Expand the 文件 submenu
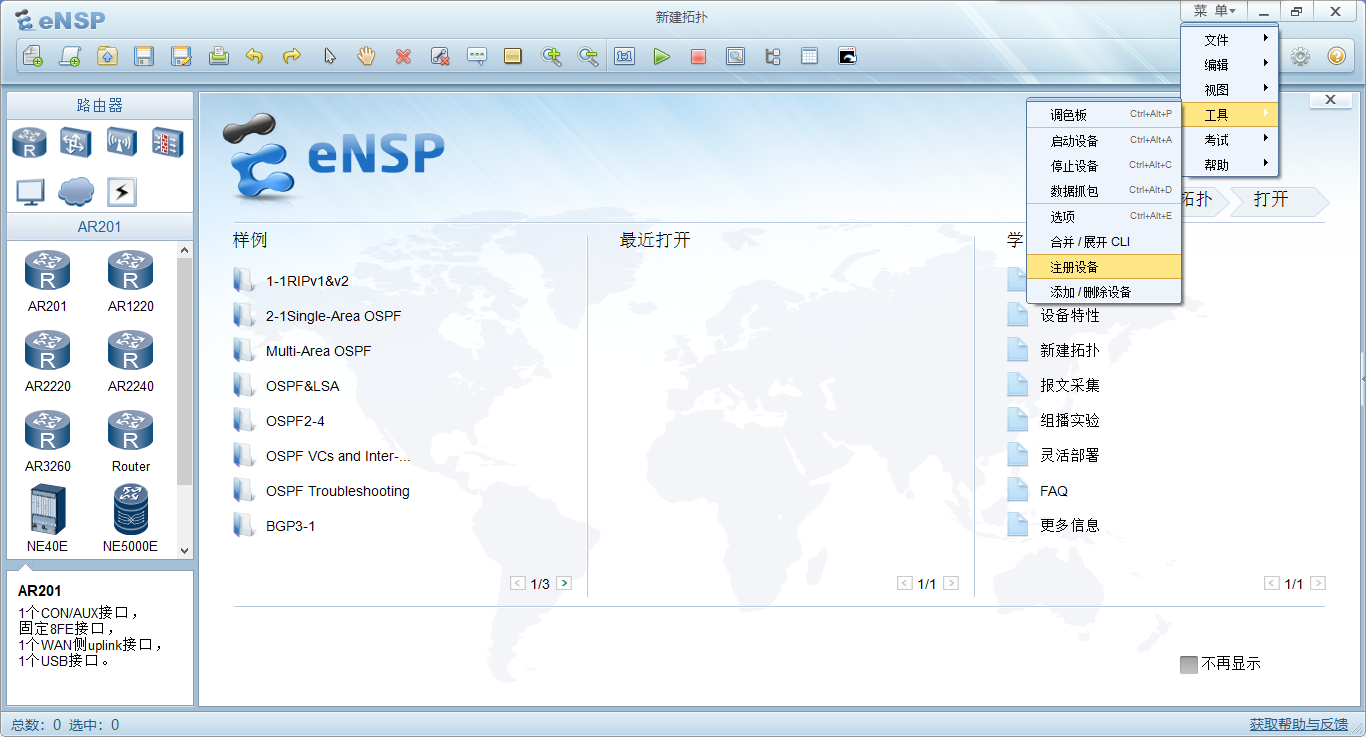The width and height of the screenshot is (1366, 737). [x=1229, y=40]
